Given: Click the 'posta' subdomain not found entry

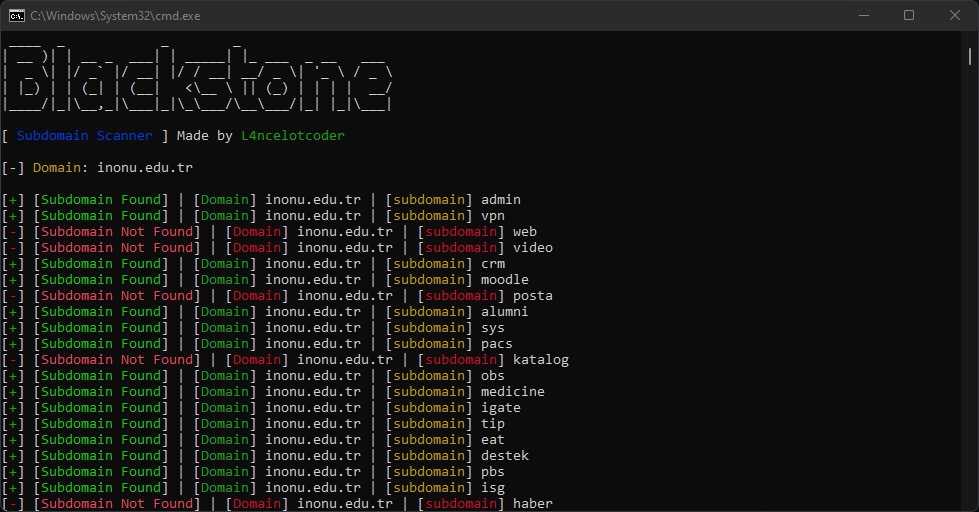Looking at the screenshot, I should [533, 296].
